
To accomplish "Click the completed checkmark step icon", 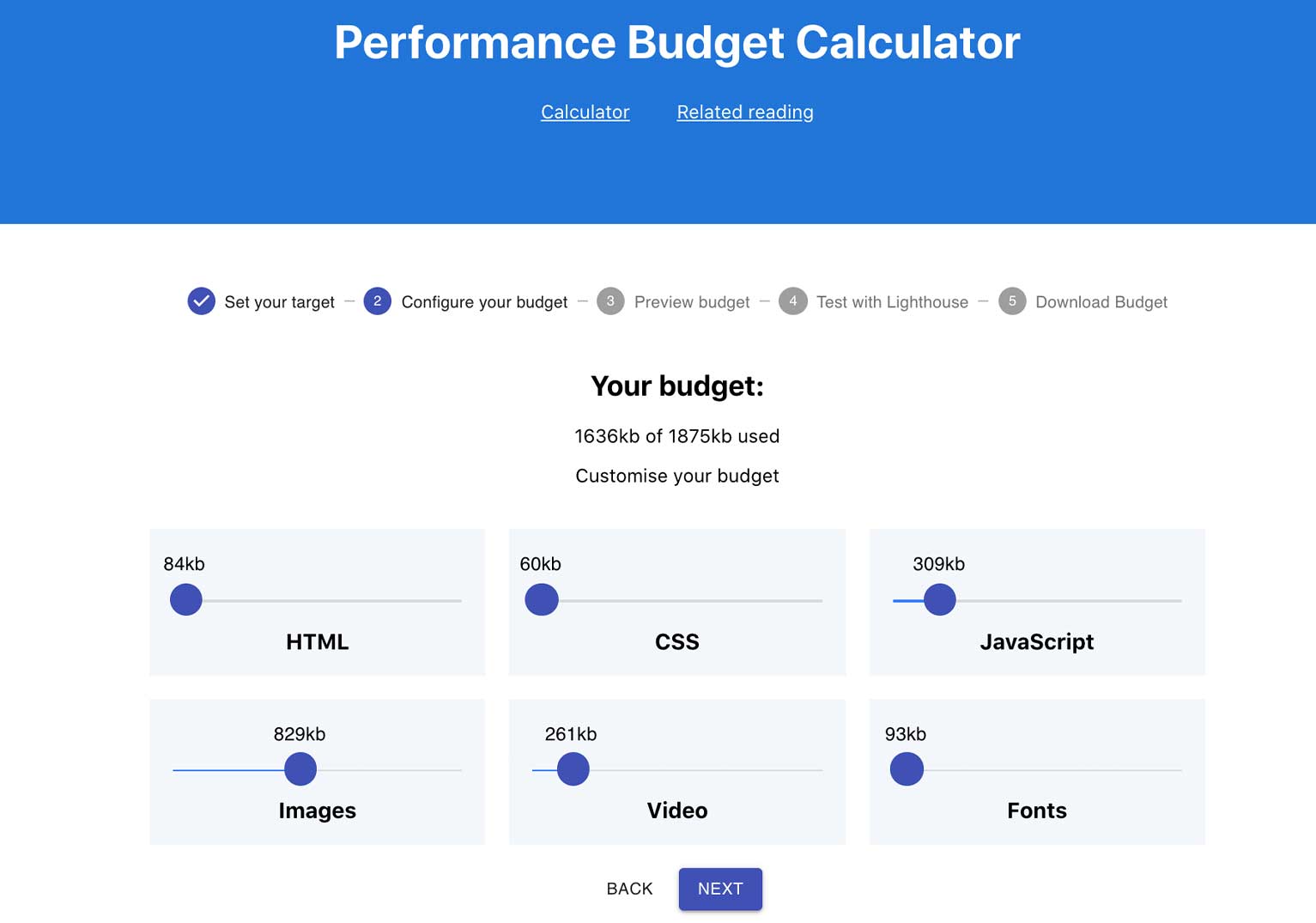I will pyautogui.click(x=201, y=301).
